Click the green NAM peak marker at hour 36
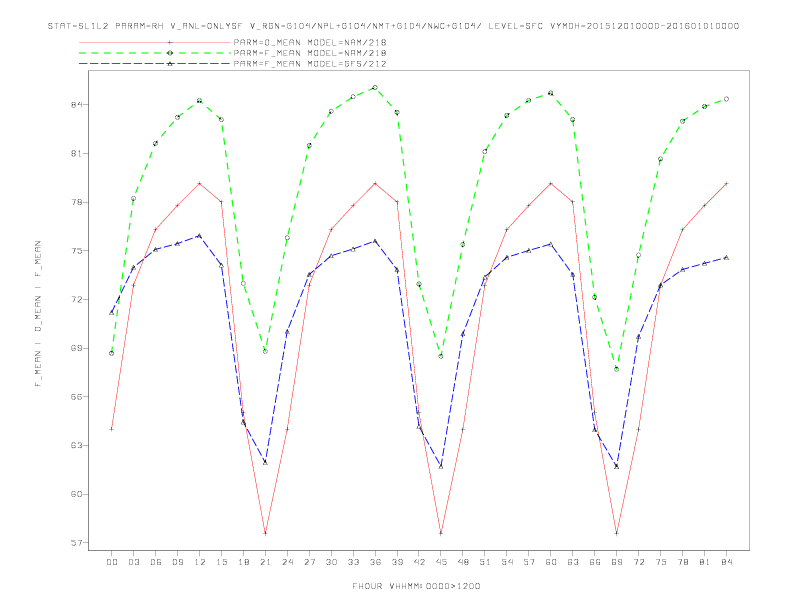Viewport: 792px width, 612px height. (375, 87)
